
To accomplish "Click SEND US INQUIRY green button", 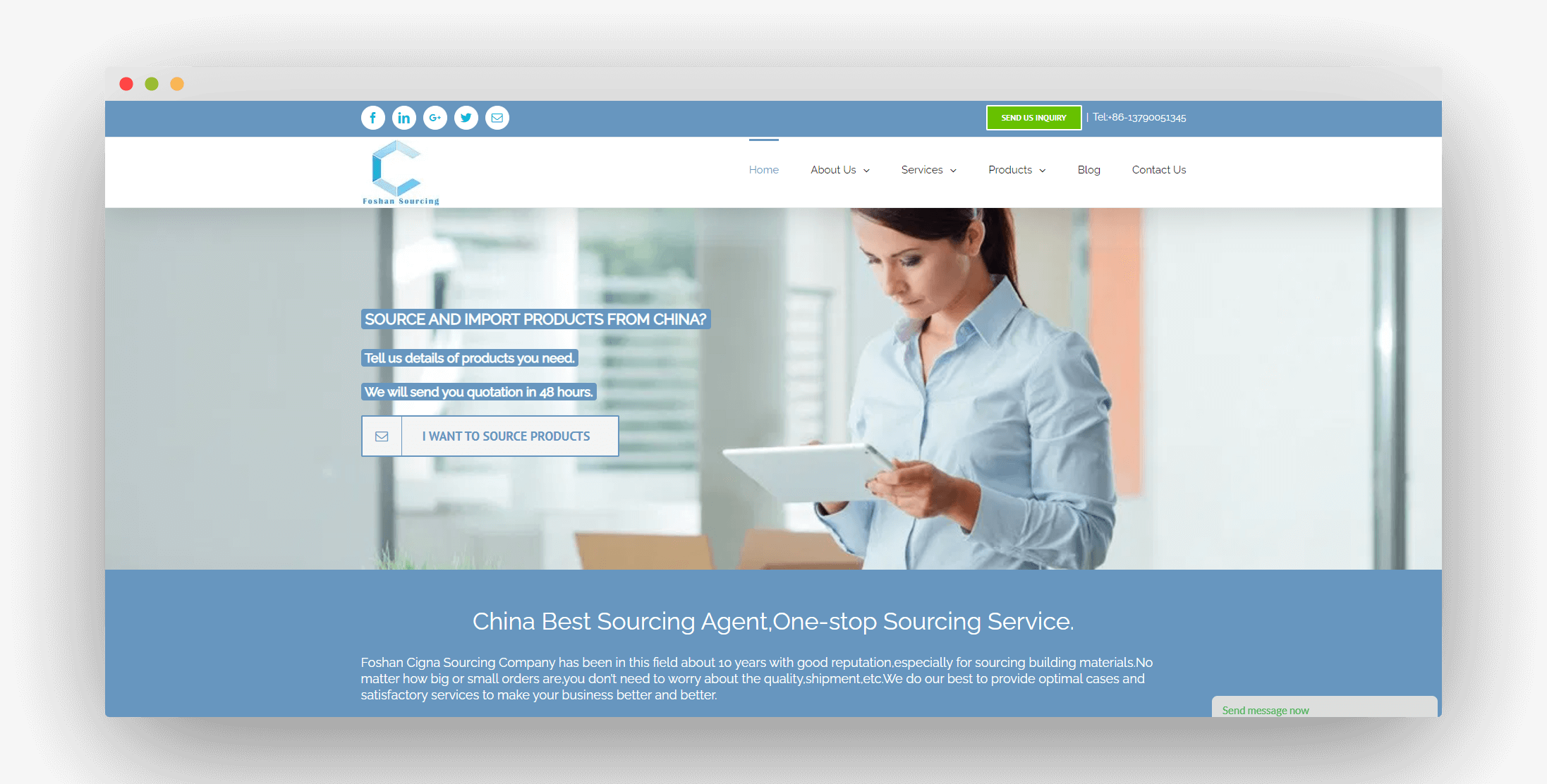I will click(1033, 117).
